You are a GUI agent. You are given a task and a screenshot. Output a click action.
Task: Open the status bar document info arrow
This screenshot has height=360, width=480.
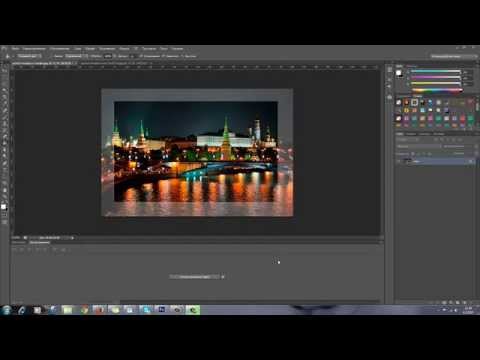(72, 238)
